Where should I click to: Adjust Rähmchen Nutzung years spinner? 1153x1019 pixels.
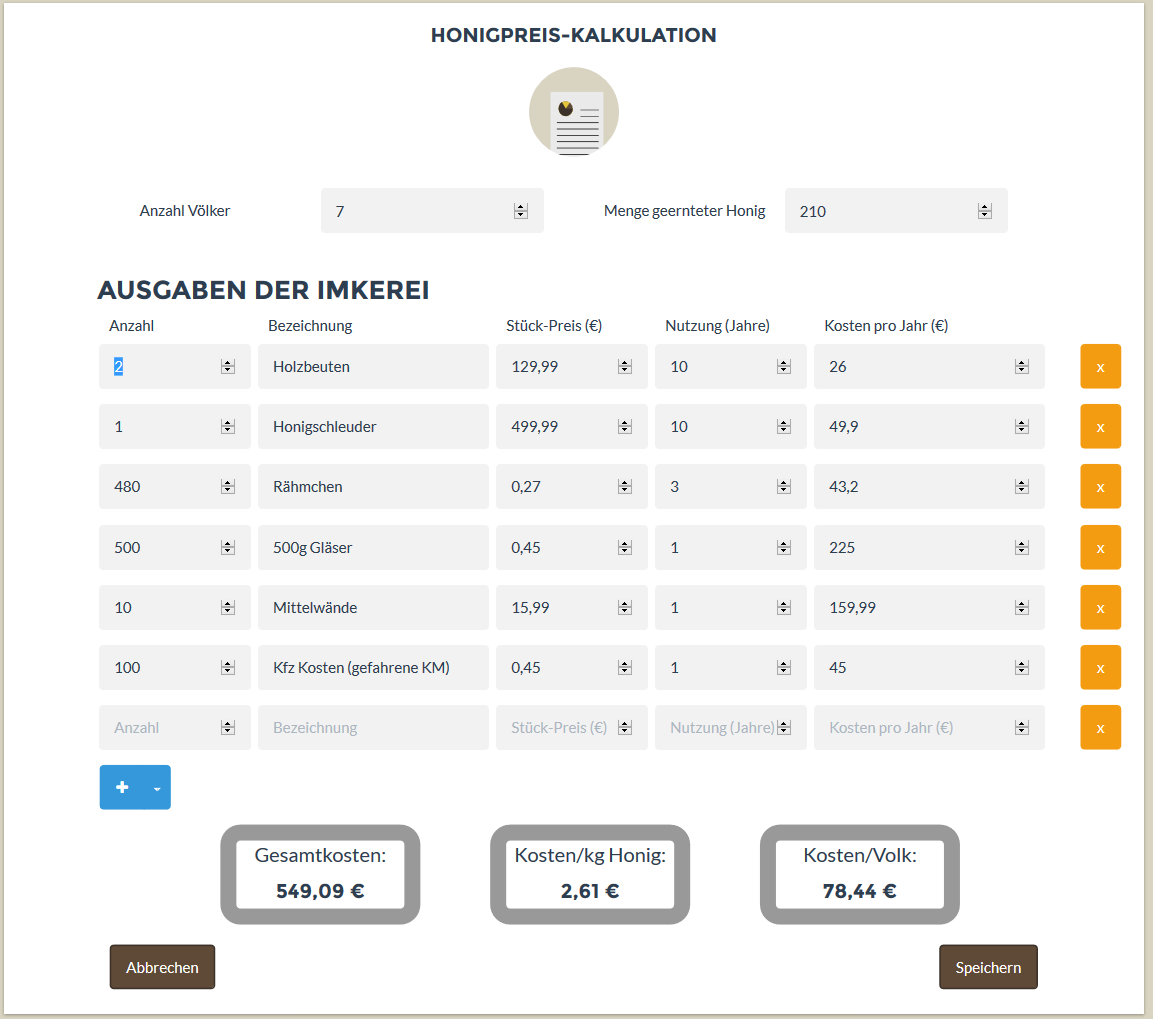784,486
